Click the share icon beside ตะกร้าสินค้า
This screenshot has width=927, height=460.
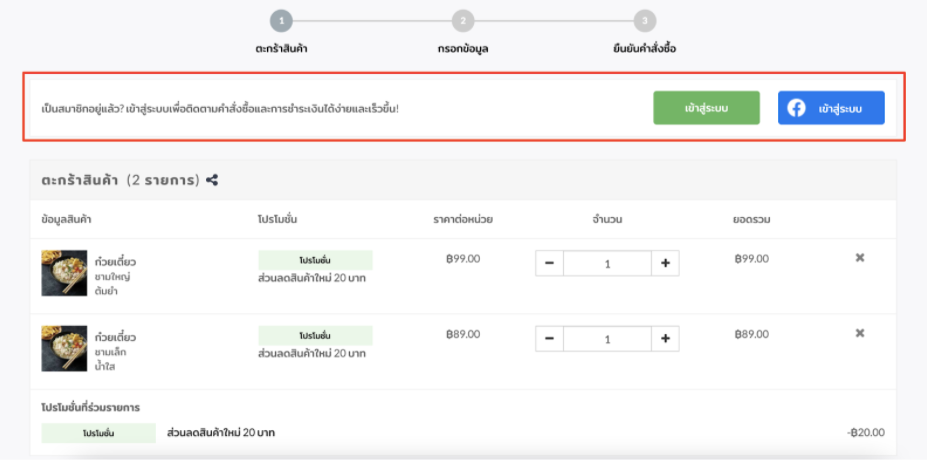(212, 180)
